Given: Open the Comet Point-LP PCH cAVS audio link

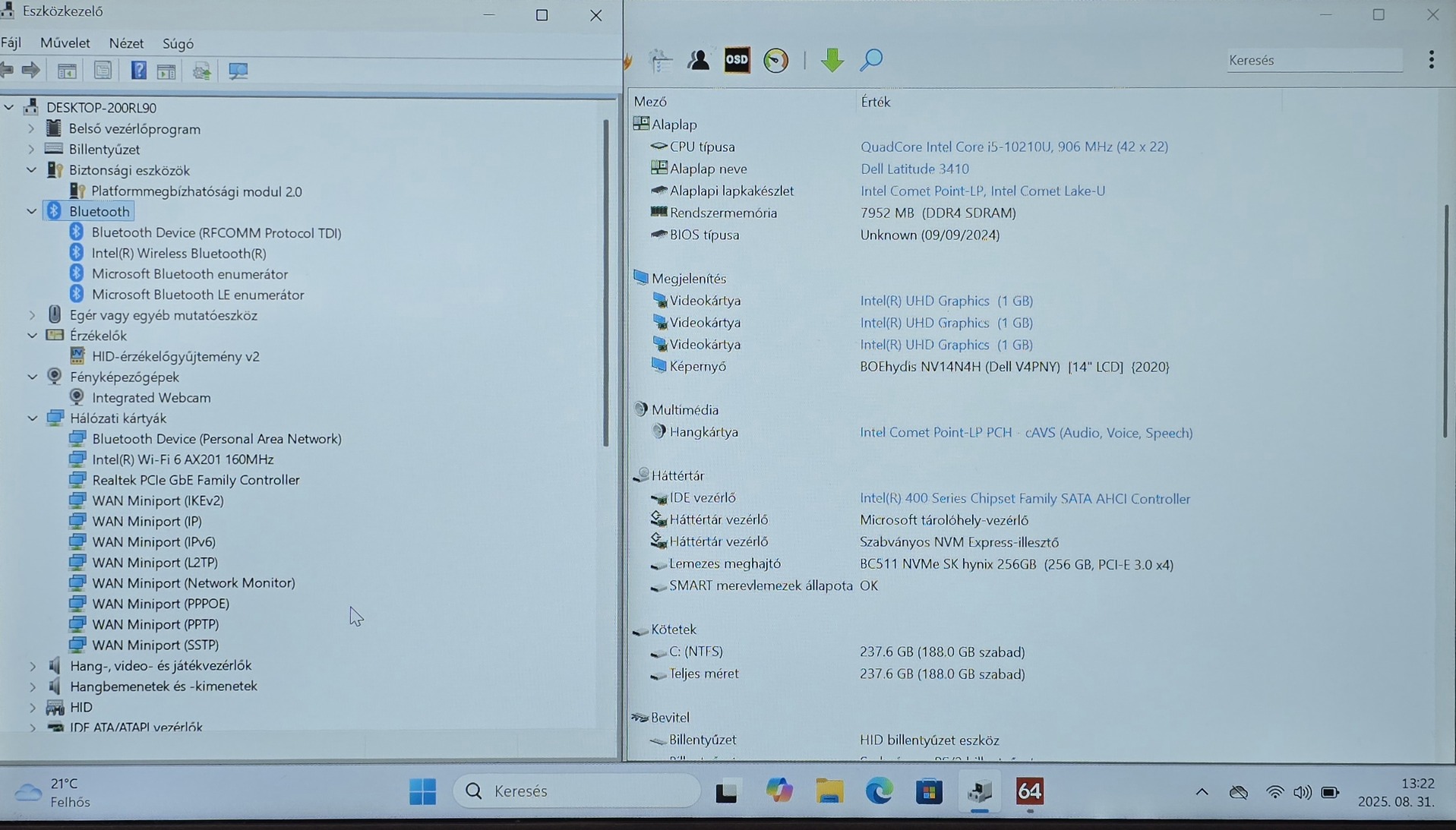Looking at the screenshot, I should click(x=1026, y=432).
